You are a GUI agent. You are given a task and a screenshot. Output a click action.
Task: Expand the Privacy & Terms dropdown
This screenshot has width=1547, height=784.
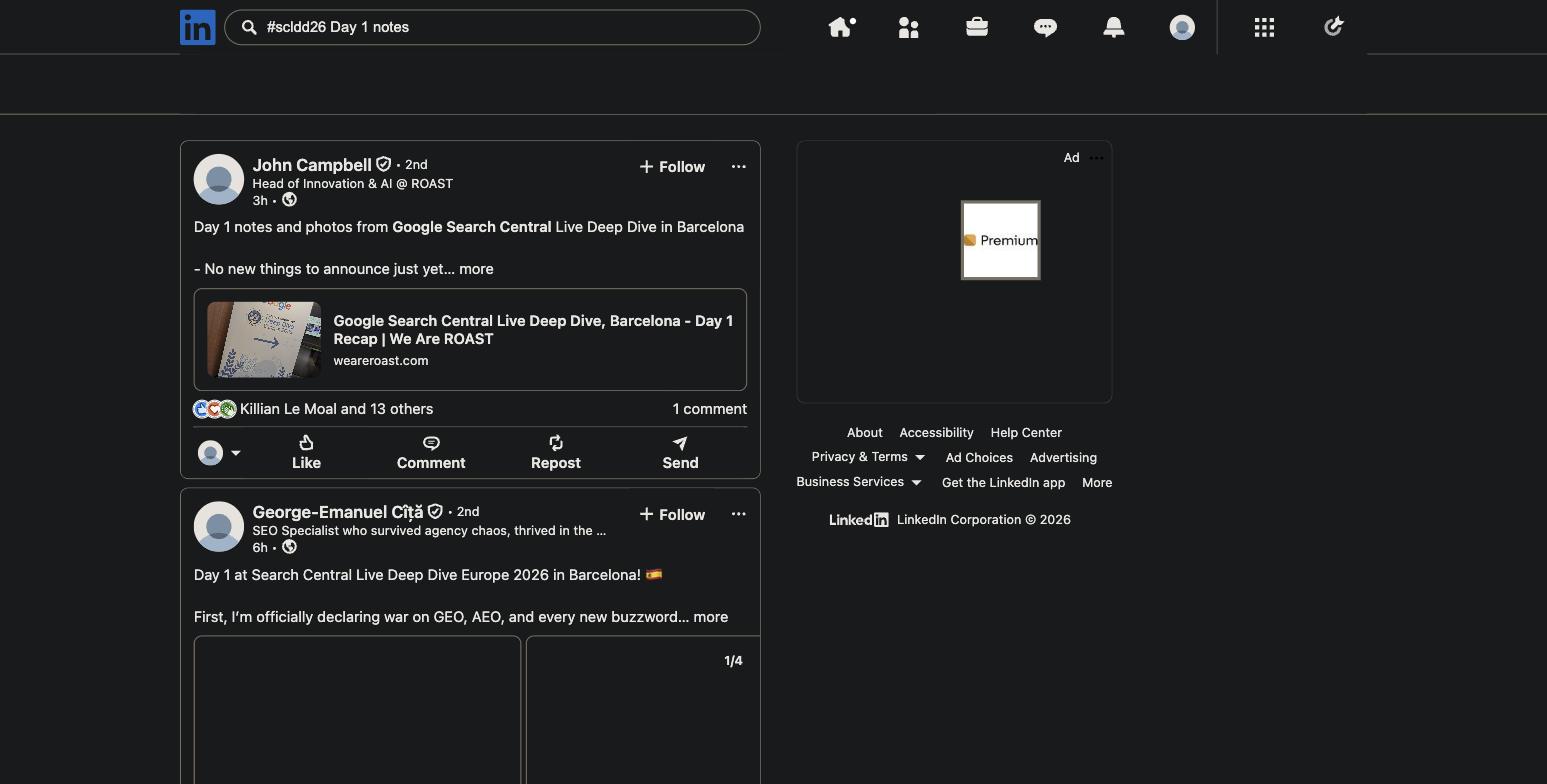[x=868, y=457]
